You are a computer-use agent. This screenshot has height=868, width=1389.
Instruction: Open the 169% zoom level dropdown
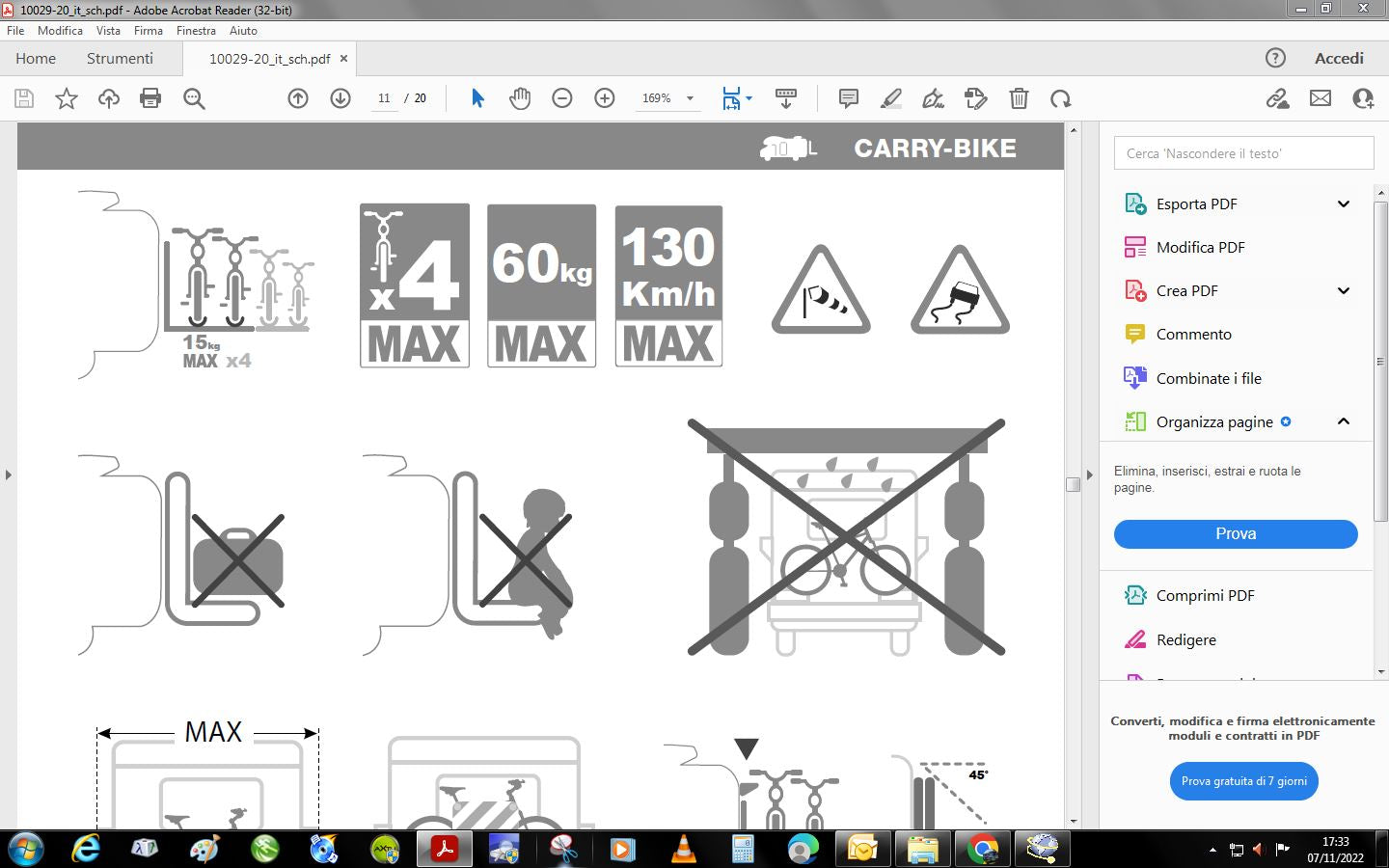point(690,98)
